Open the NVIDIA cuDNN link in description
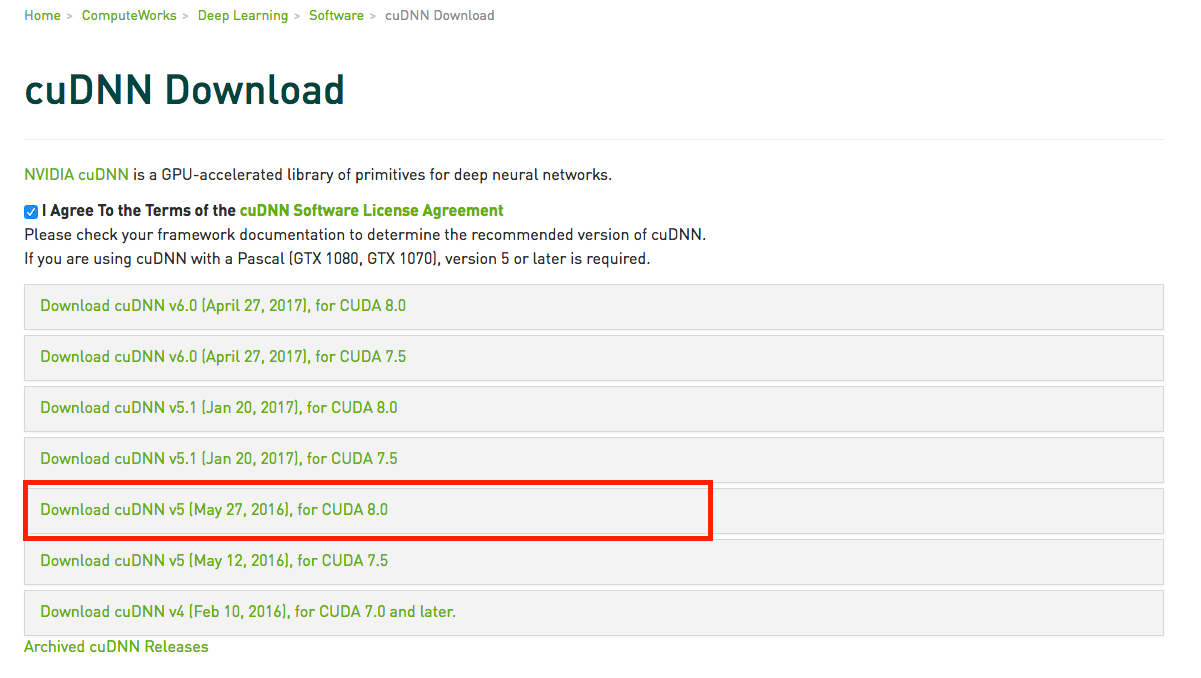 [x=76, y=174]
